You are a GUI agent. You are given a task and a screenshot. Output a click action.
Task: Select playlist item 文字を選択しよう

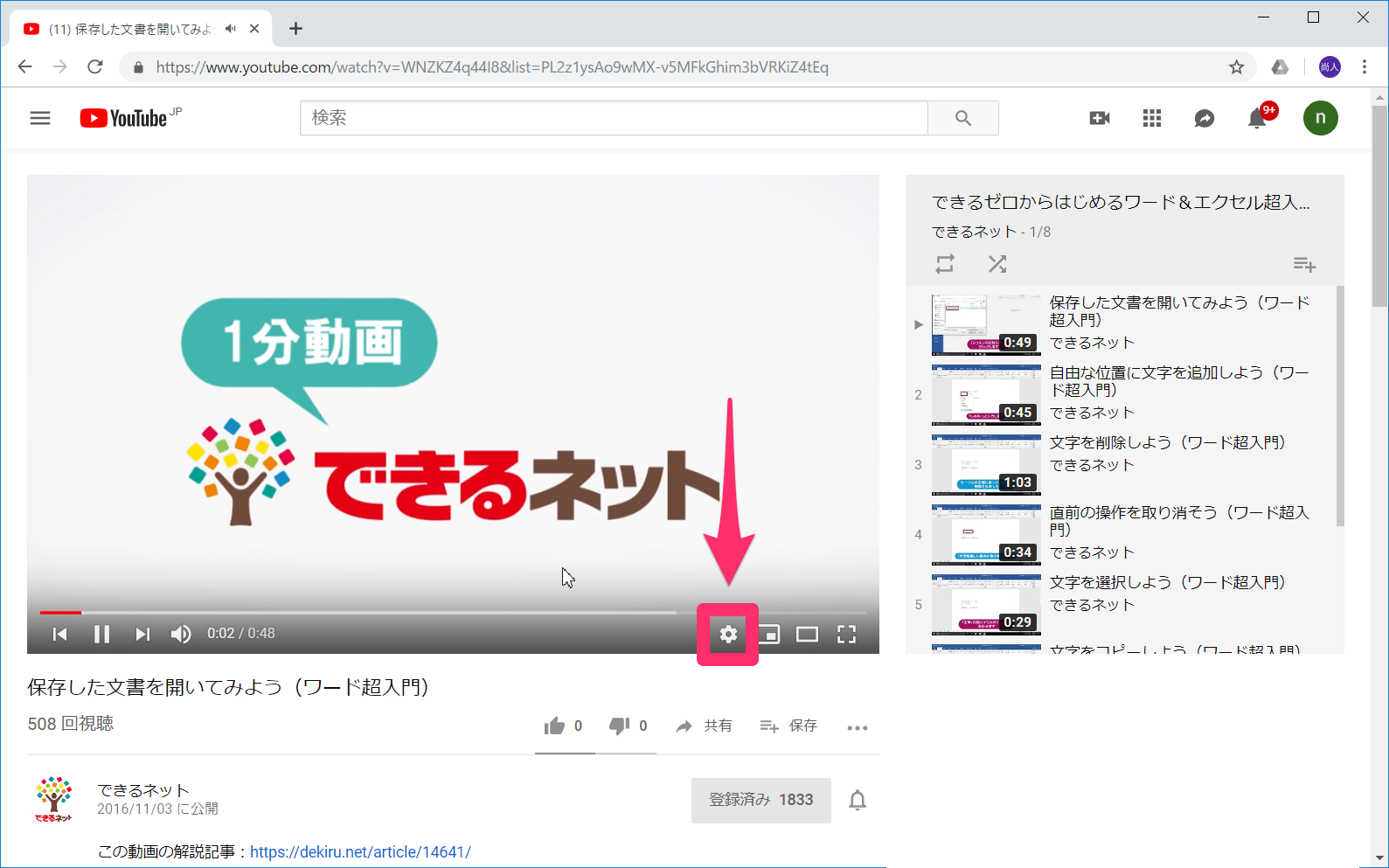point(1121,603)
